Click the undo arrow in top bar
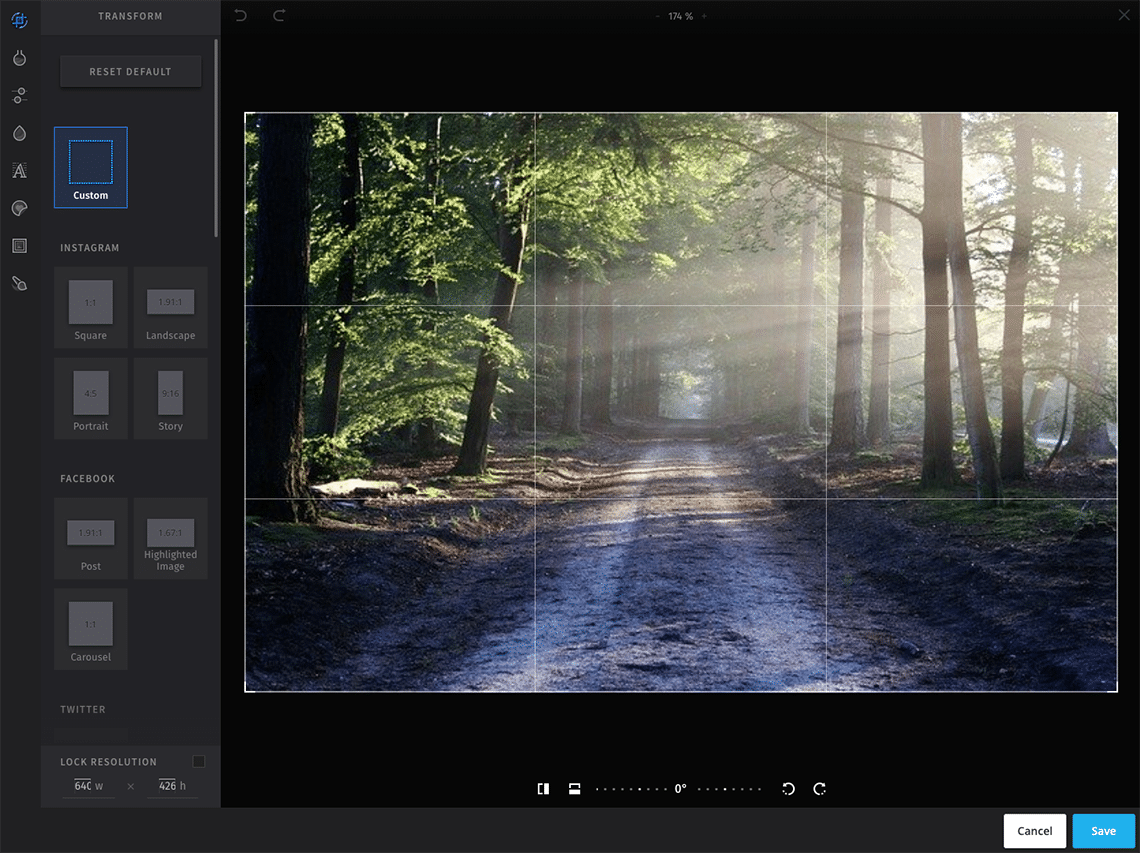The height and width of the screenshot is (853, 1140). tap(240, 15)
